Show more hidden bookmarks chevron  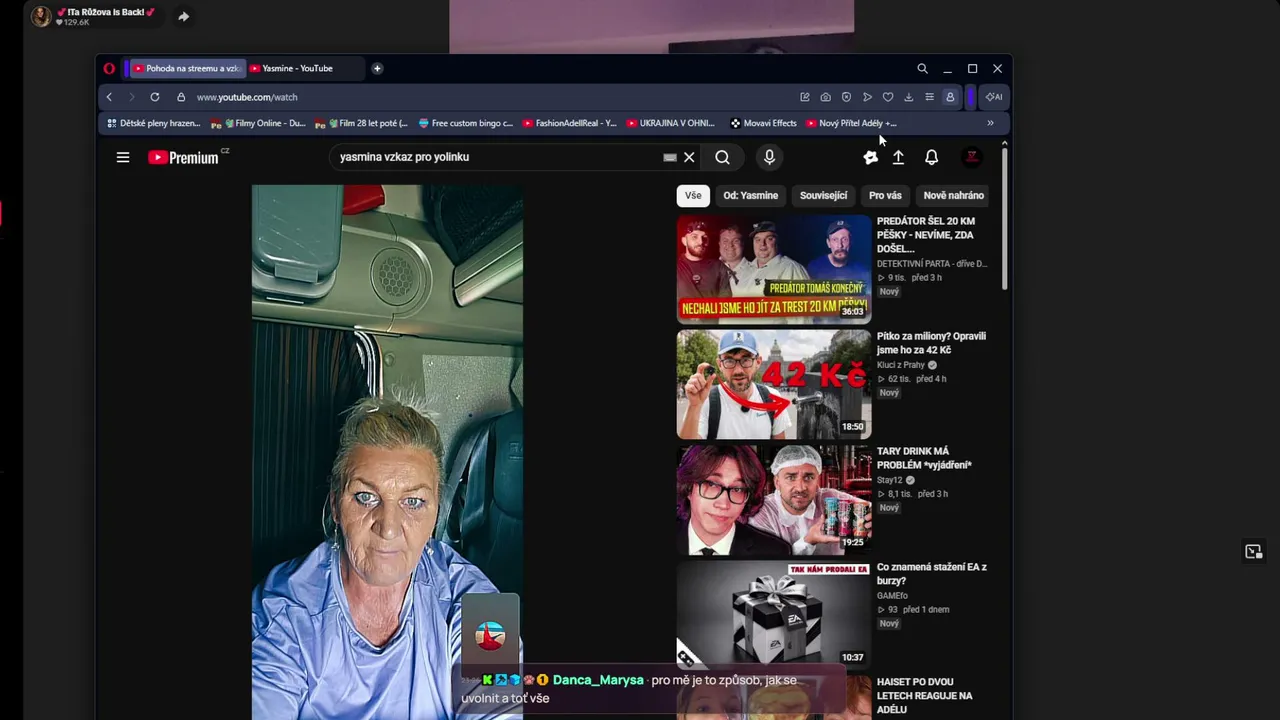(x=990, y=123)
